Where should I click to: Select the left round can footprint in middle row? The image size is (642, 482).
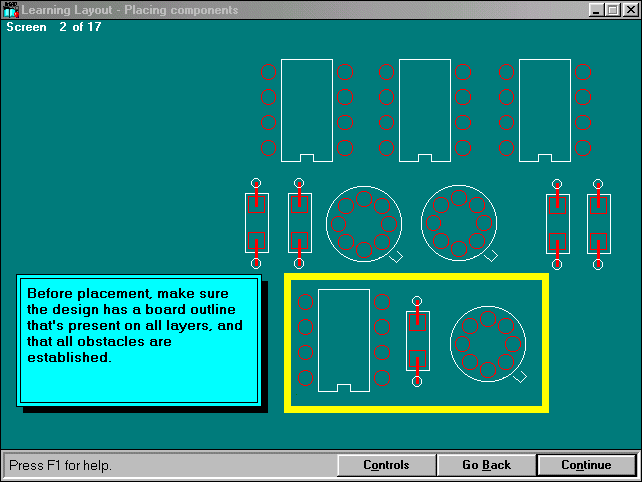coord(364,222)
